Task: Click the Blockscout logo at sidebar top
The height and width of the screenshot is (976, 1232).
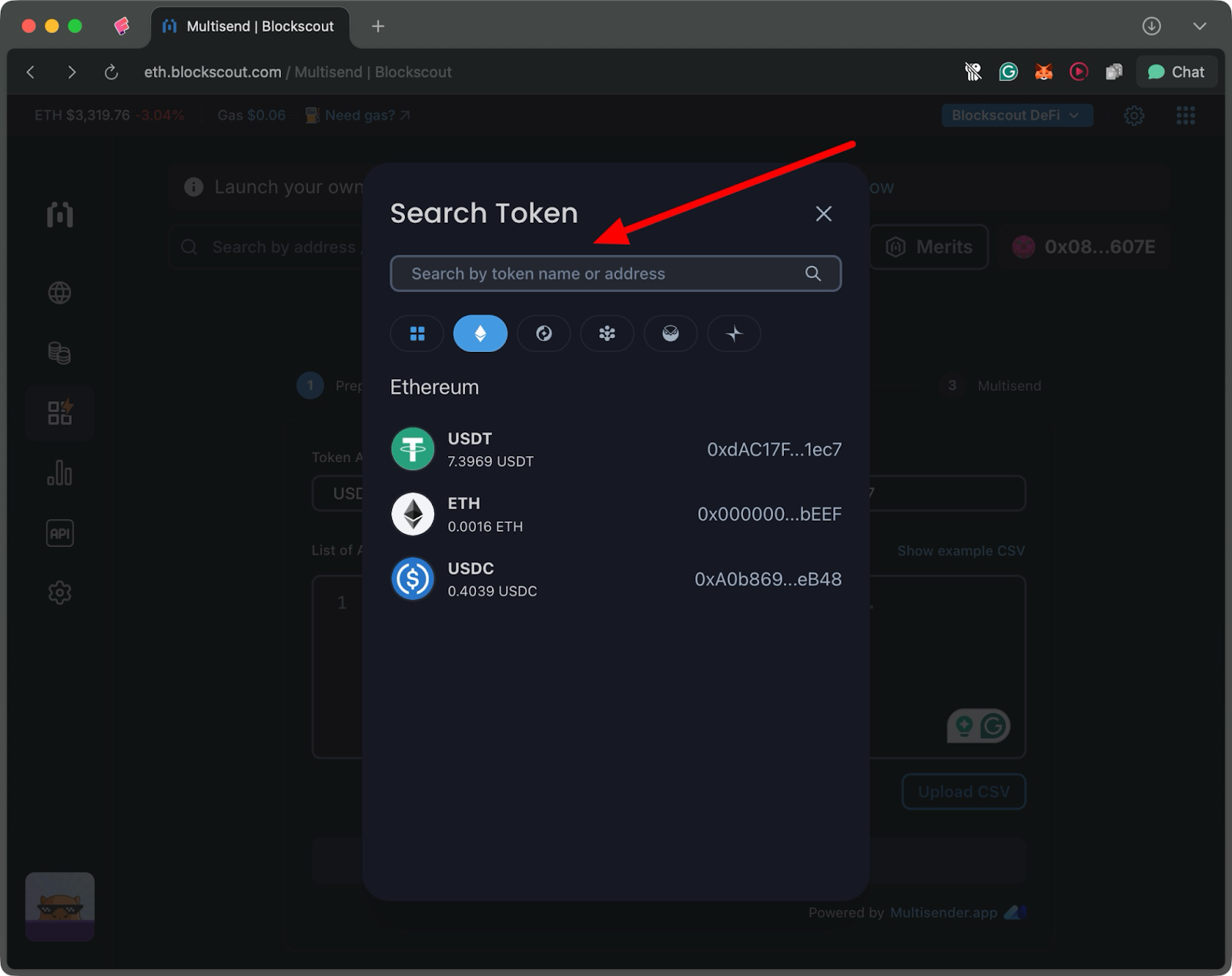Action: click(x=59, y=216)
